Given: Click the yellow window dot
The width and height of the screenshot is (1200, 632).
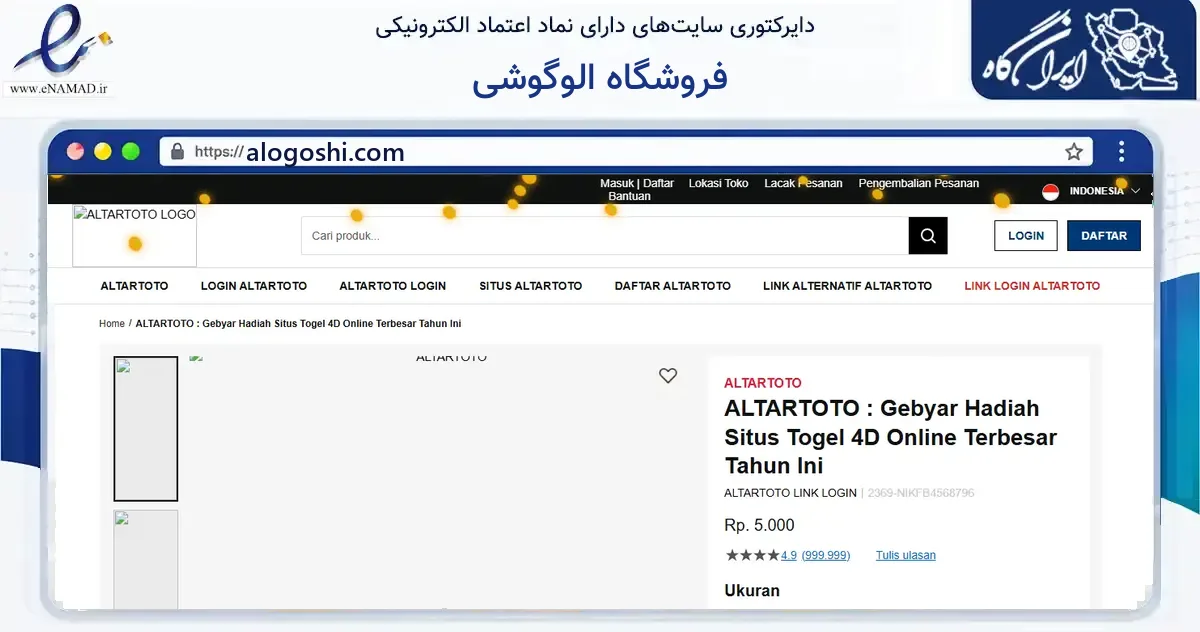Looking at the screenshot, I should (103, 152).
